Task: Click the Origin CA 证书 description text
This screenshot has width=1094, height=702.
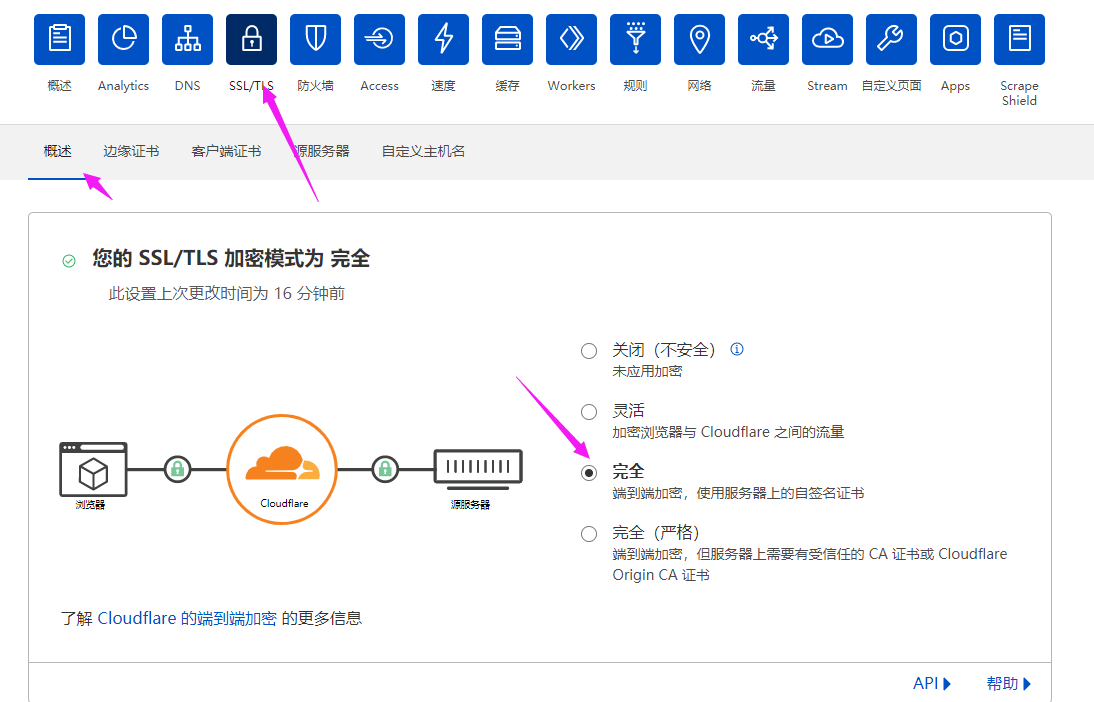Action: [x=661, y=575]
